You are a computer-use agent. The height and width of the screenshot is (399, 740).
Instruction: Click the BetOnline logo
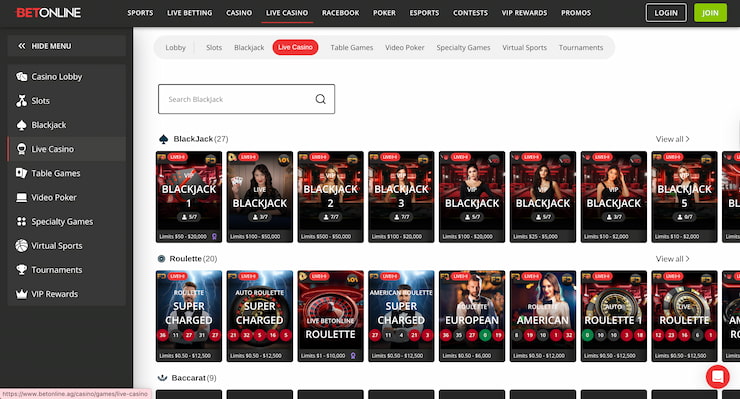pos(48,13)
